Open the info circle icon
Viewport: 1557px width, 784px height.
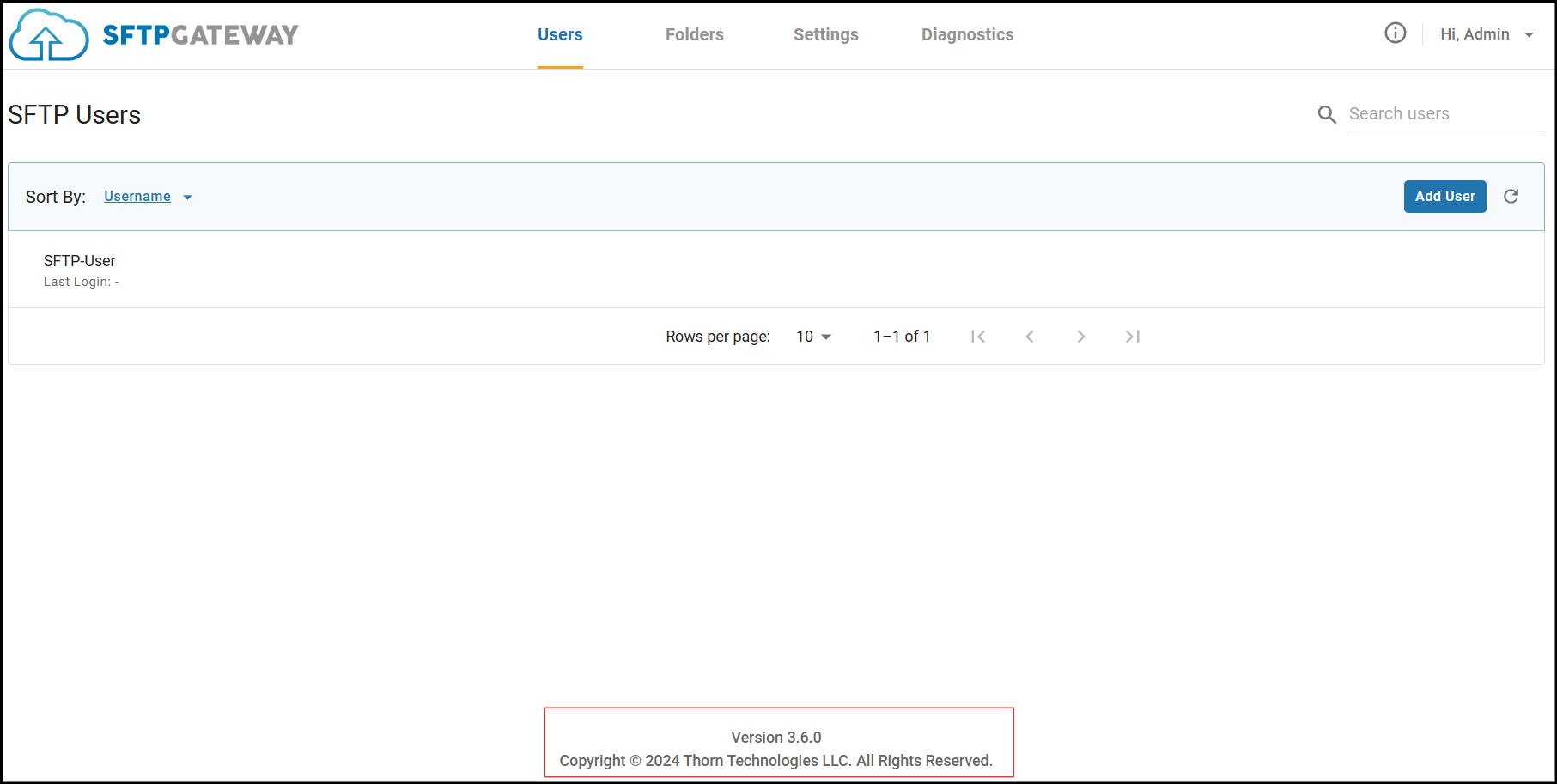point(1395,33)
